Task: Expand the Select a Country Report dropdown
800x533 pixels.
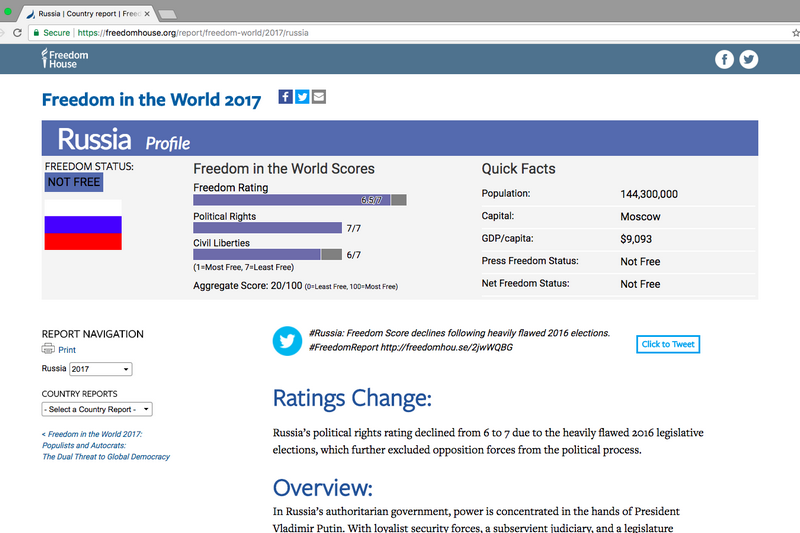Action: [97, 409]
